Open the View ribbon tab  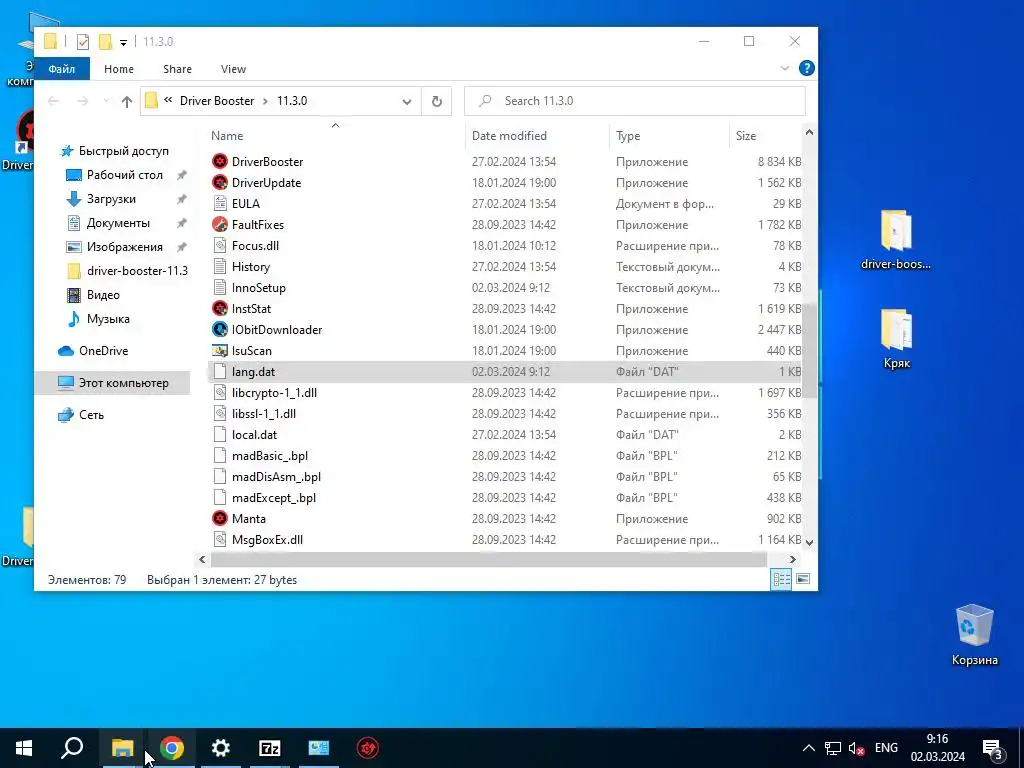coord(233,69)
